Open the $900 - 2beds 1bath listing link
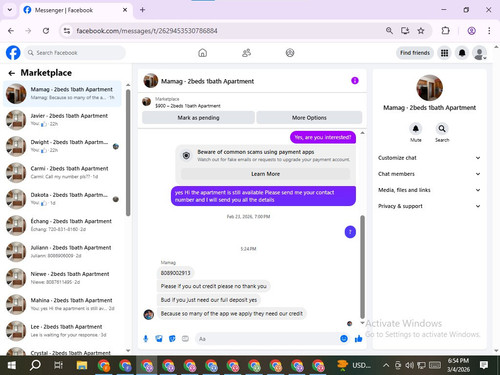Image resolution: width=500 pixels, height=375 pixels. 188,106
